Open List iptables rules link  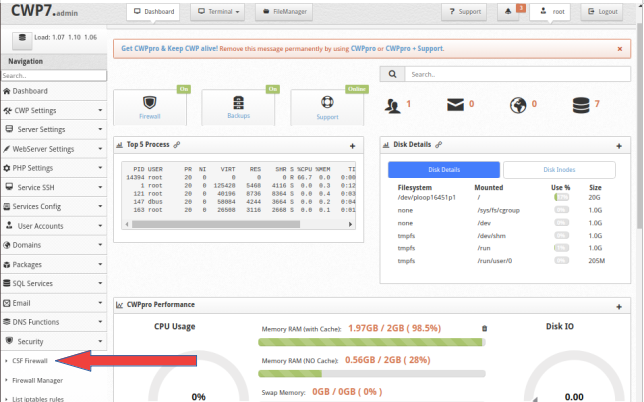click(38, 399)
